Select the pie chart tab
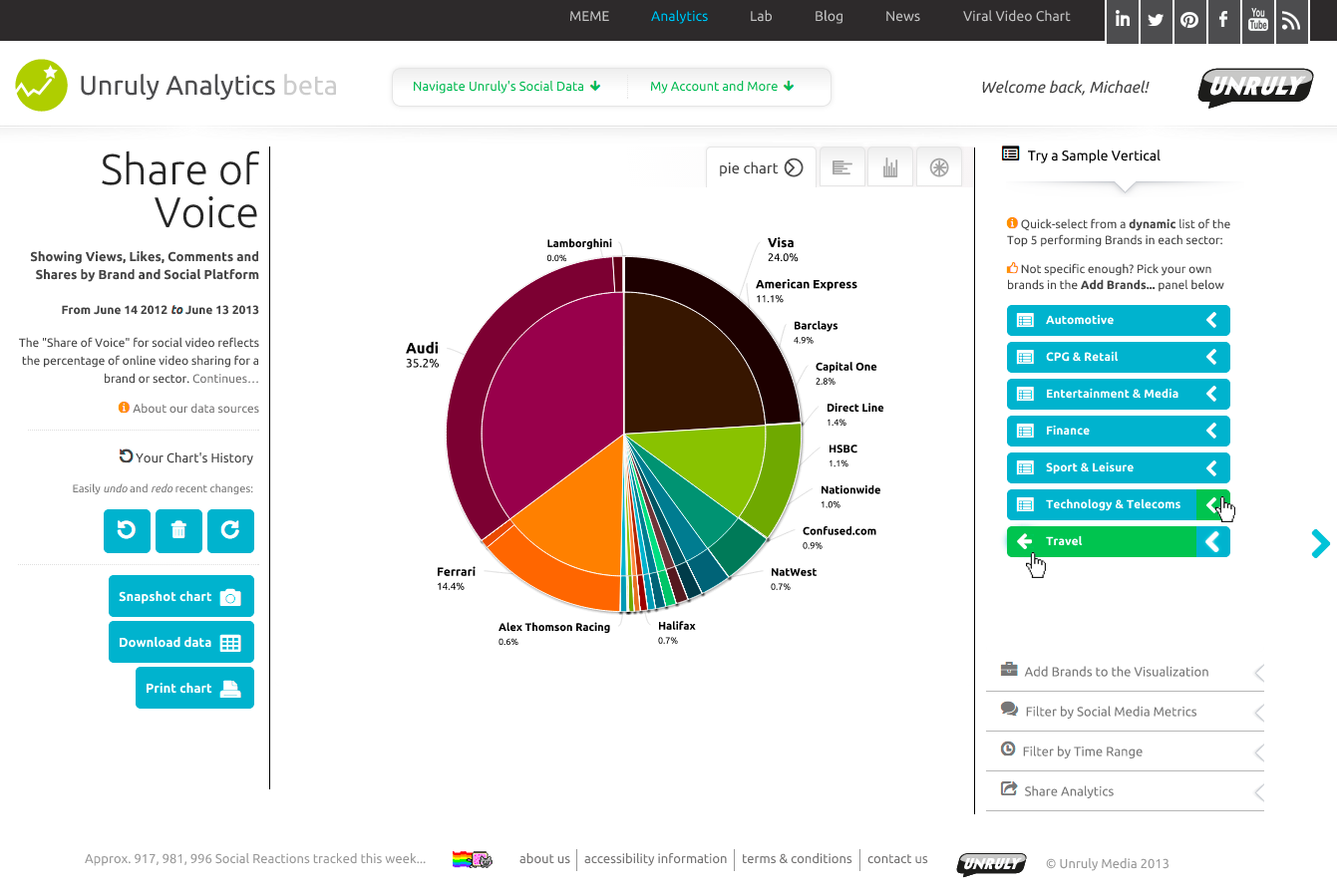1337x896 pixels. pyautogui.click(x=761, y=167)
